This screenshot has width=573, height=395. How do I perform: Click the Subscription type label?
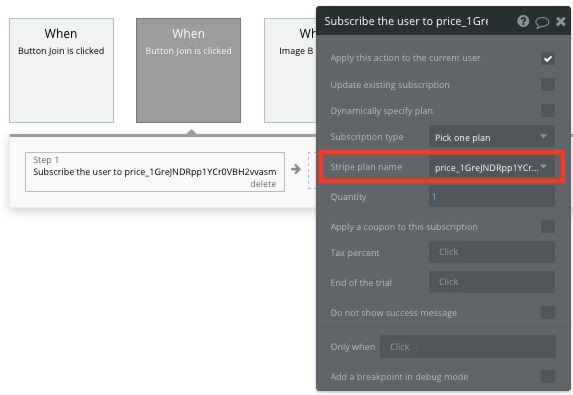click(367, 137)
